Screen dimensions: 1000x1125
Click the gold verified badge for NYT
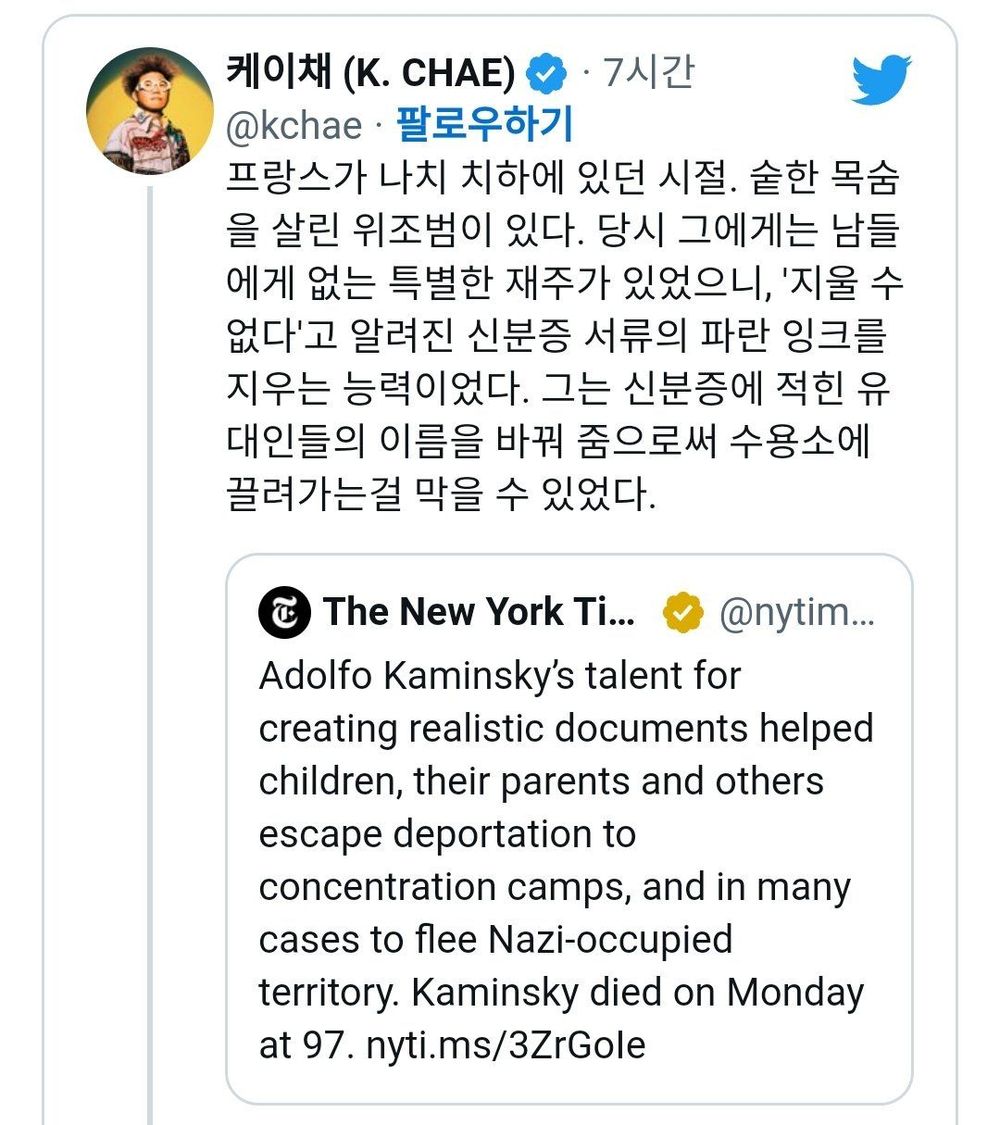(x=682, y=613)
